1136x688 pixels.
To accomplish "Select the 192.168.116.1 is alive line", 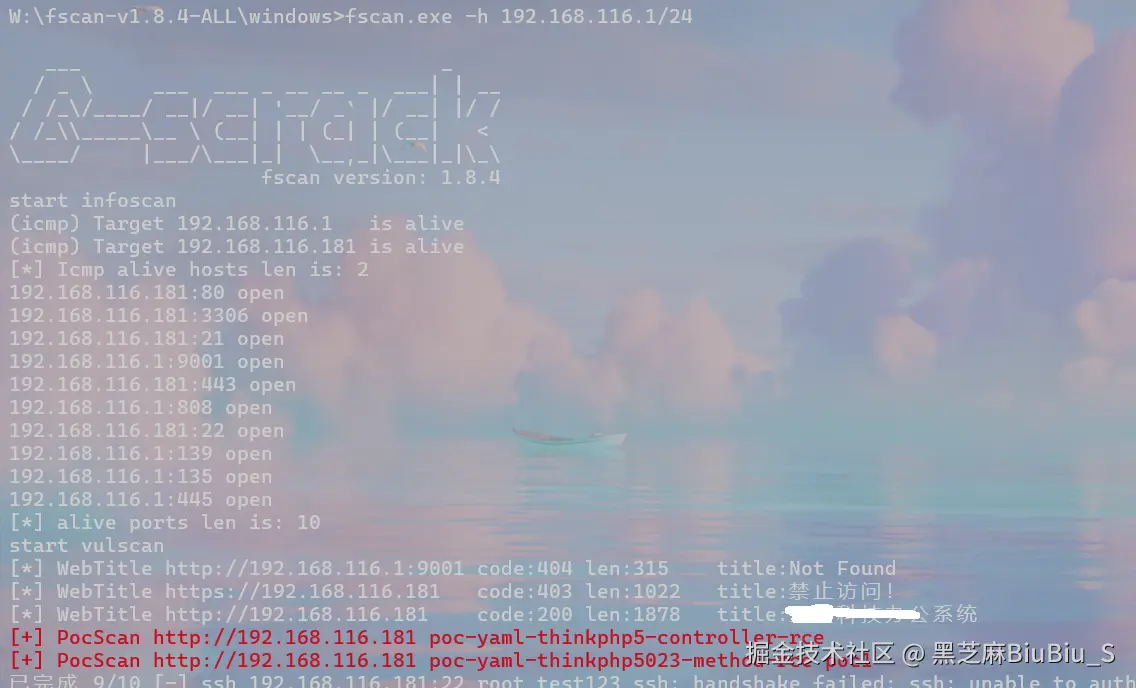I will 236,224.
